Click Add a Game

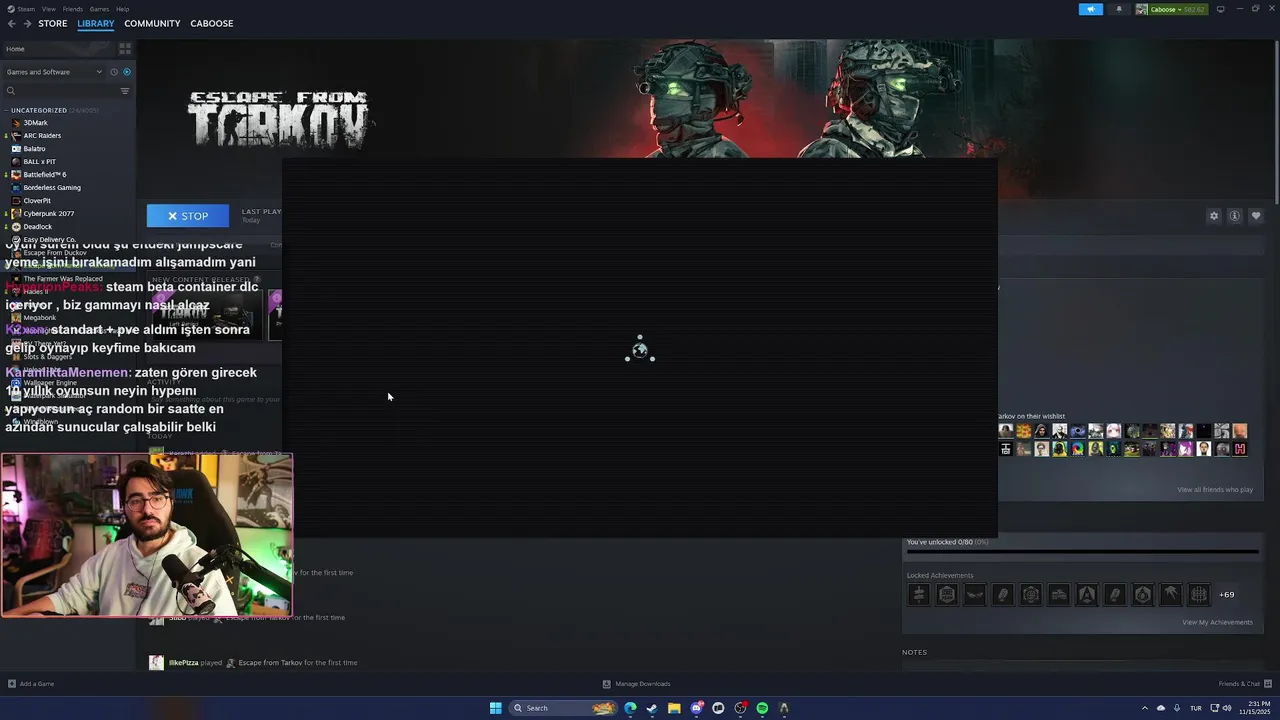tap(31, 684)
